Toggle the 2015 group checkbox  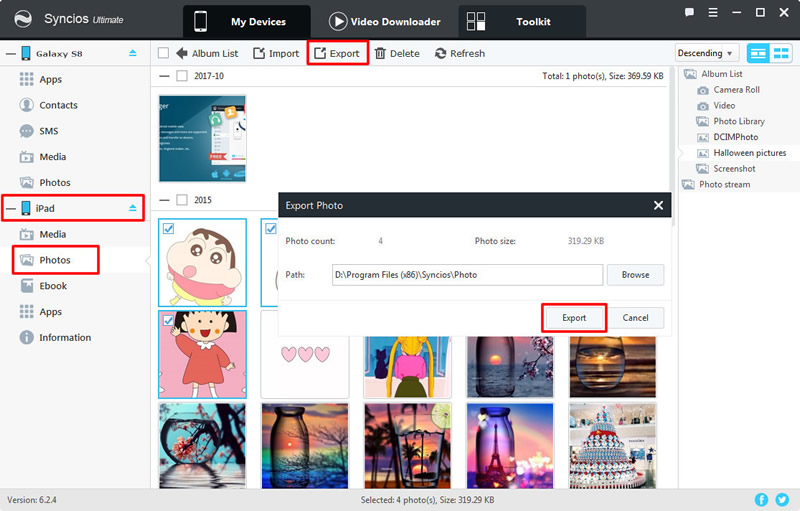pos(182,200)
